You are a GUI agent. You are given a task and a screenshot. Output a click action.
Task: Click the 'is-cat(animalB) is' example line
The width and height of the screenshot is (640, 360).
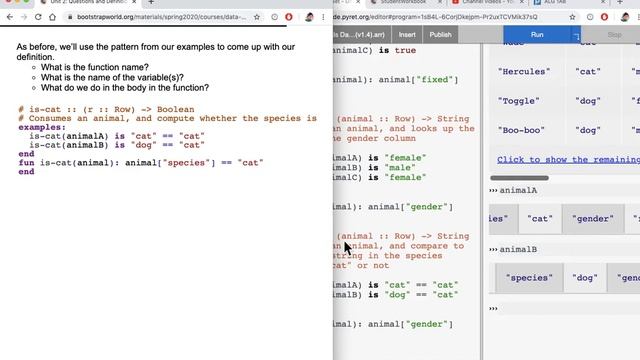(x=116, y=145)
